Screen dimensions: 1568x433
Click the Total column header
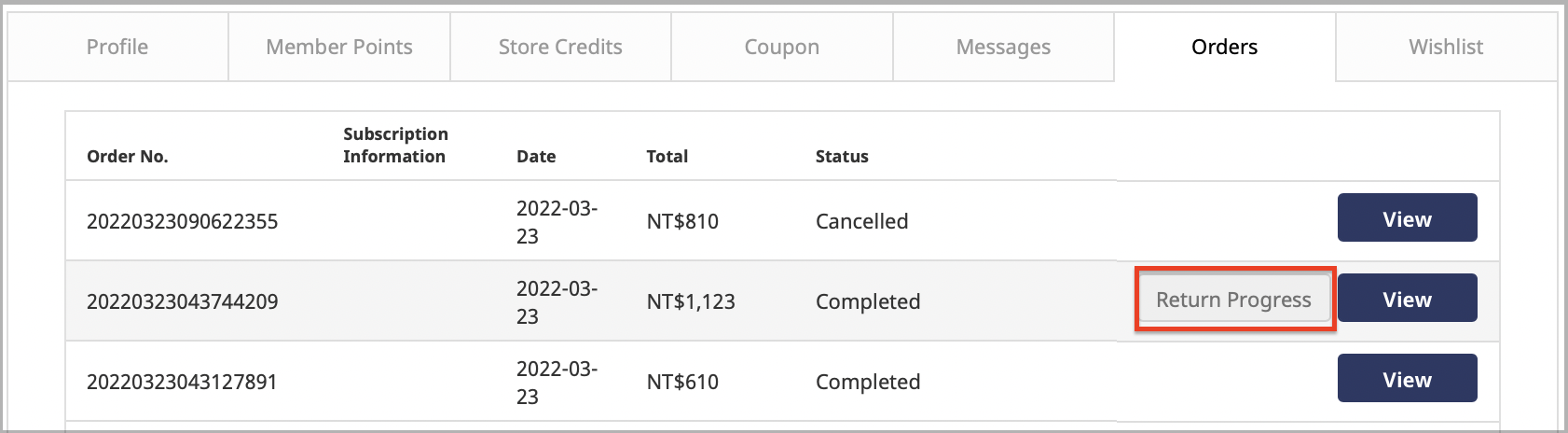click(667, 156)
